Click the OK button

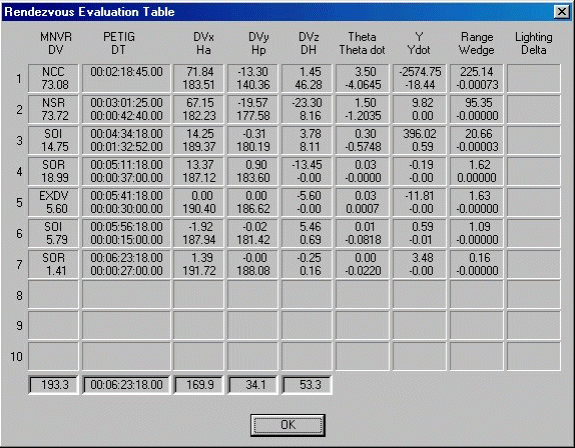coord(288,425)
